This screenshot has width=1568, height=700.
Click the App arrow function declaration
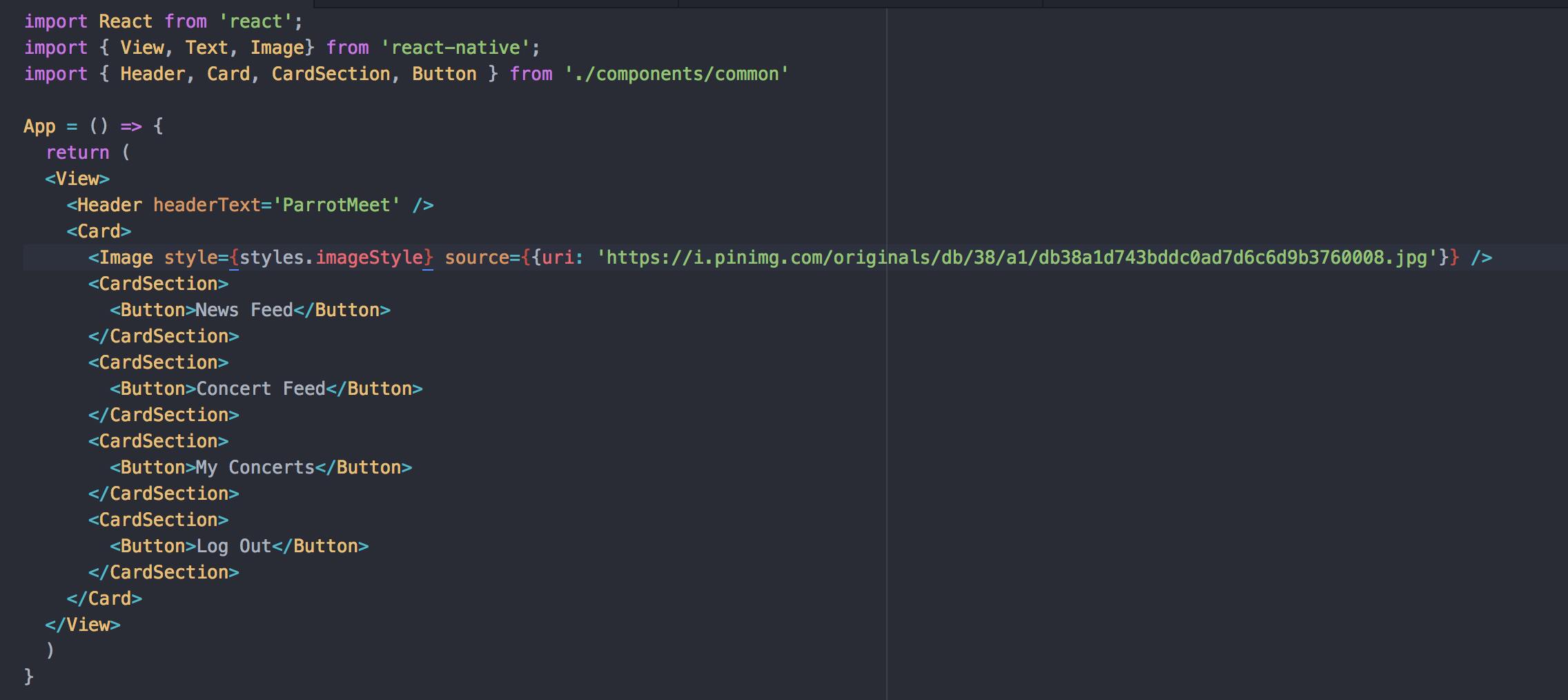[93, 126]
